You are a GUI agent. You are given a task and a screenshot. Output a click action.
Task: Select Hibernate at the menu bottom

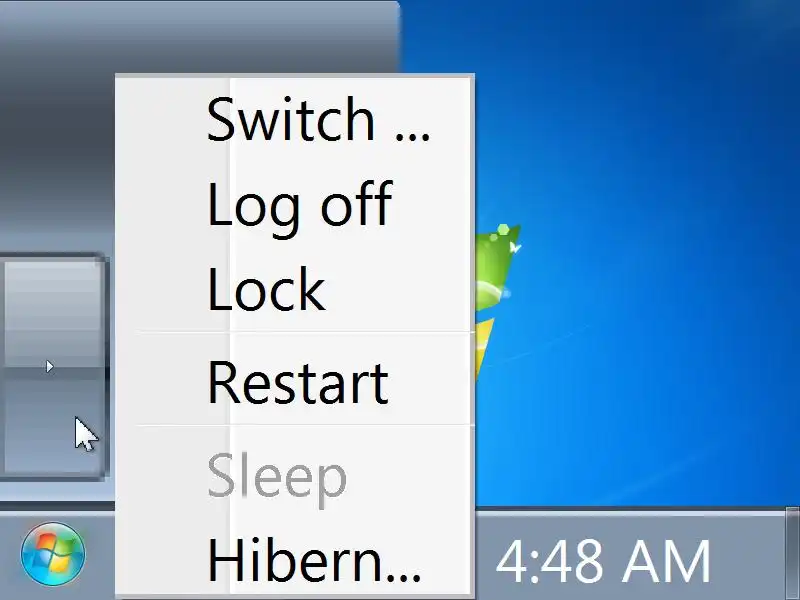314,560
